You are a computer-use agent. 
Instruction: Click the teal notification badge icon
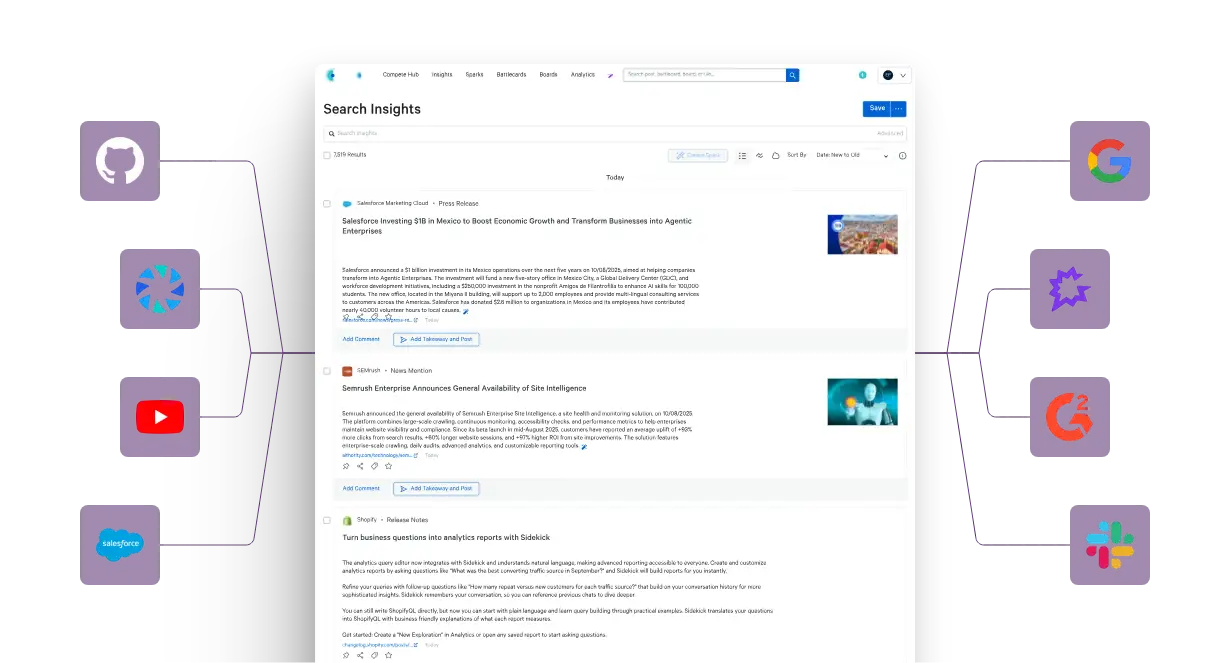pos(862,75)
